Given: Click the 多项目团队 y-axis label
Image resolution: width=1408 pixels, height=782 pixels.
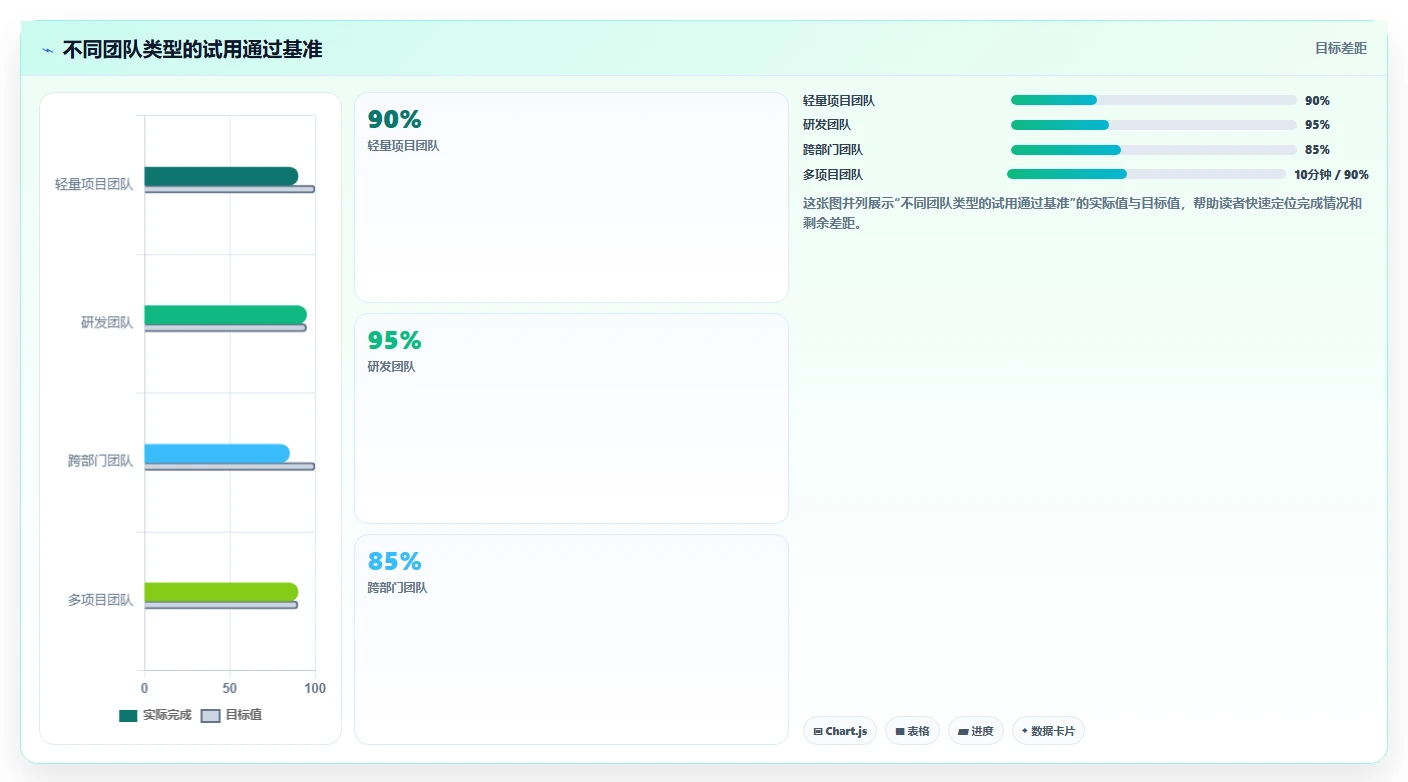Looking at the screenshot, I should pyautogui.click(x=100, y=600).
